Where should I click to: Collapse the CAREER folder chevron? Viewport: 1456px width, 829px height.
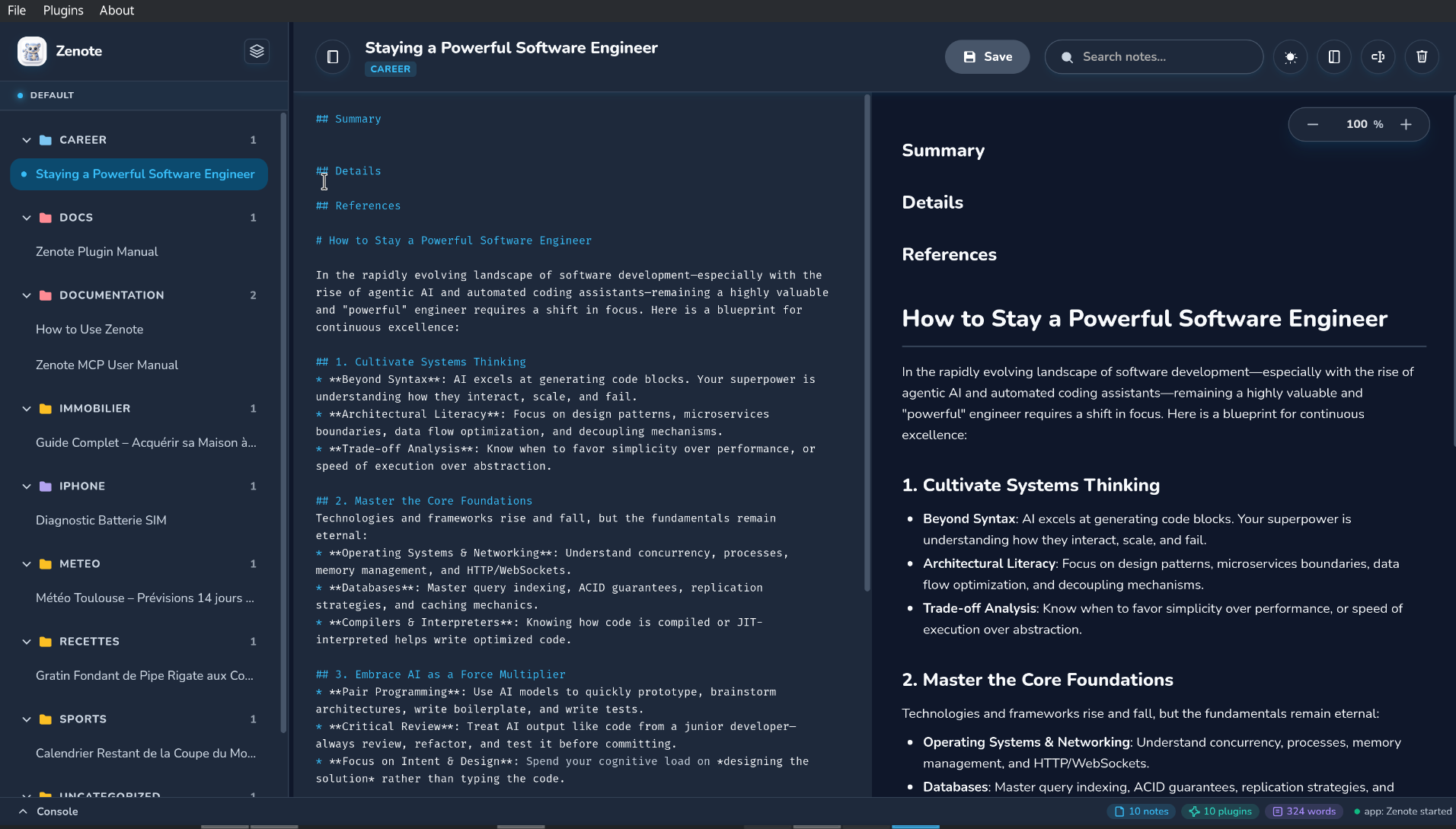click(27, 140)
